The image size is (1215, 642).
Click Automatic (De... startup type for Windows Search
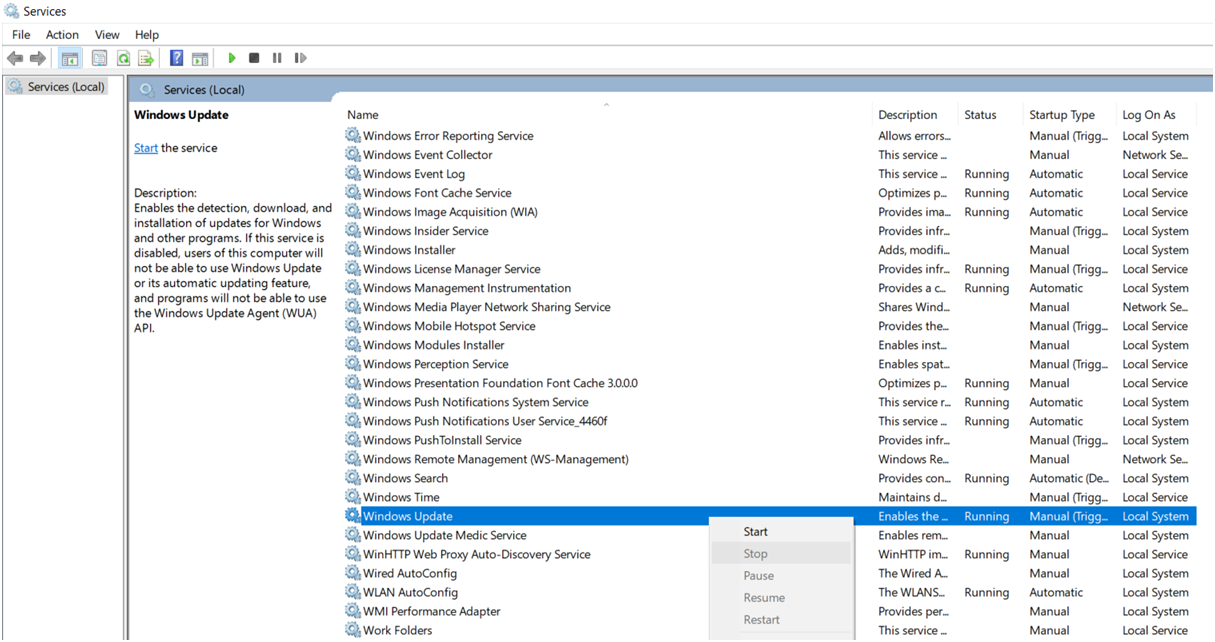[1069, 478]
